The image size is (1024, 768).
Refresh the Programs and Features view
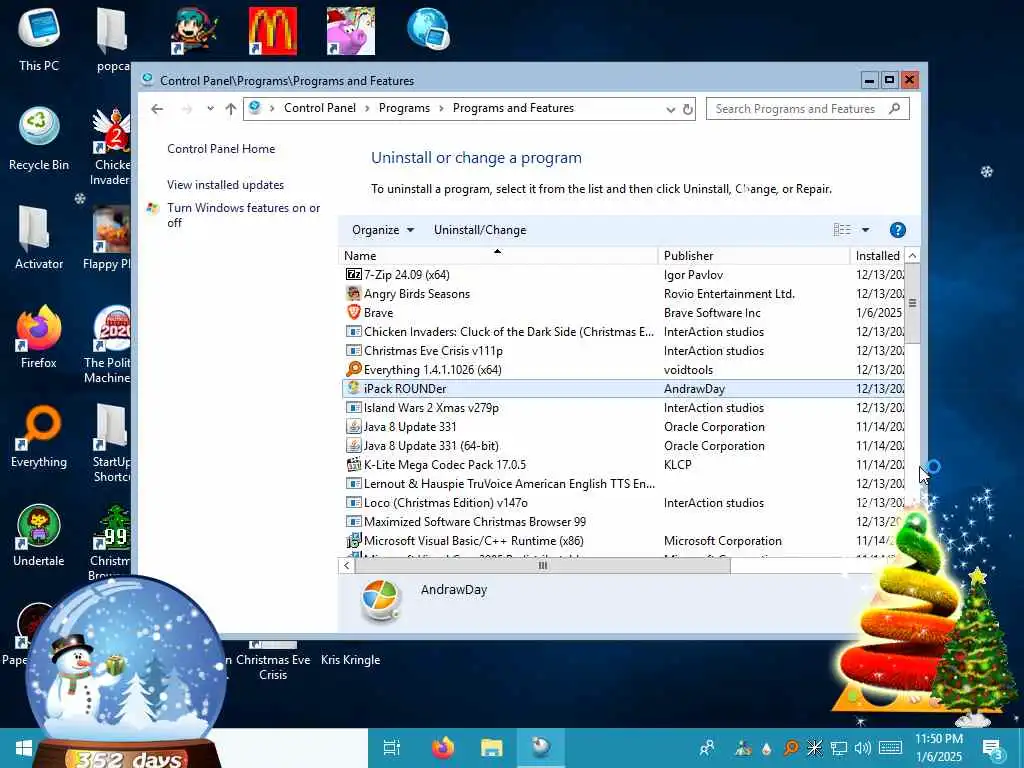688,109
